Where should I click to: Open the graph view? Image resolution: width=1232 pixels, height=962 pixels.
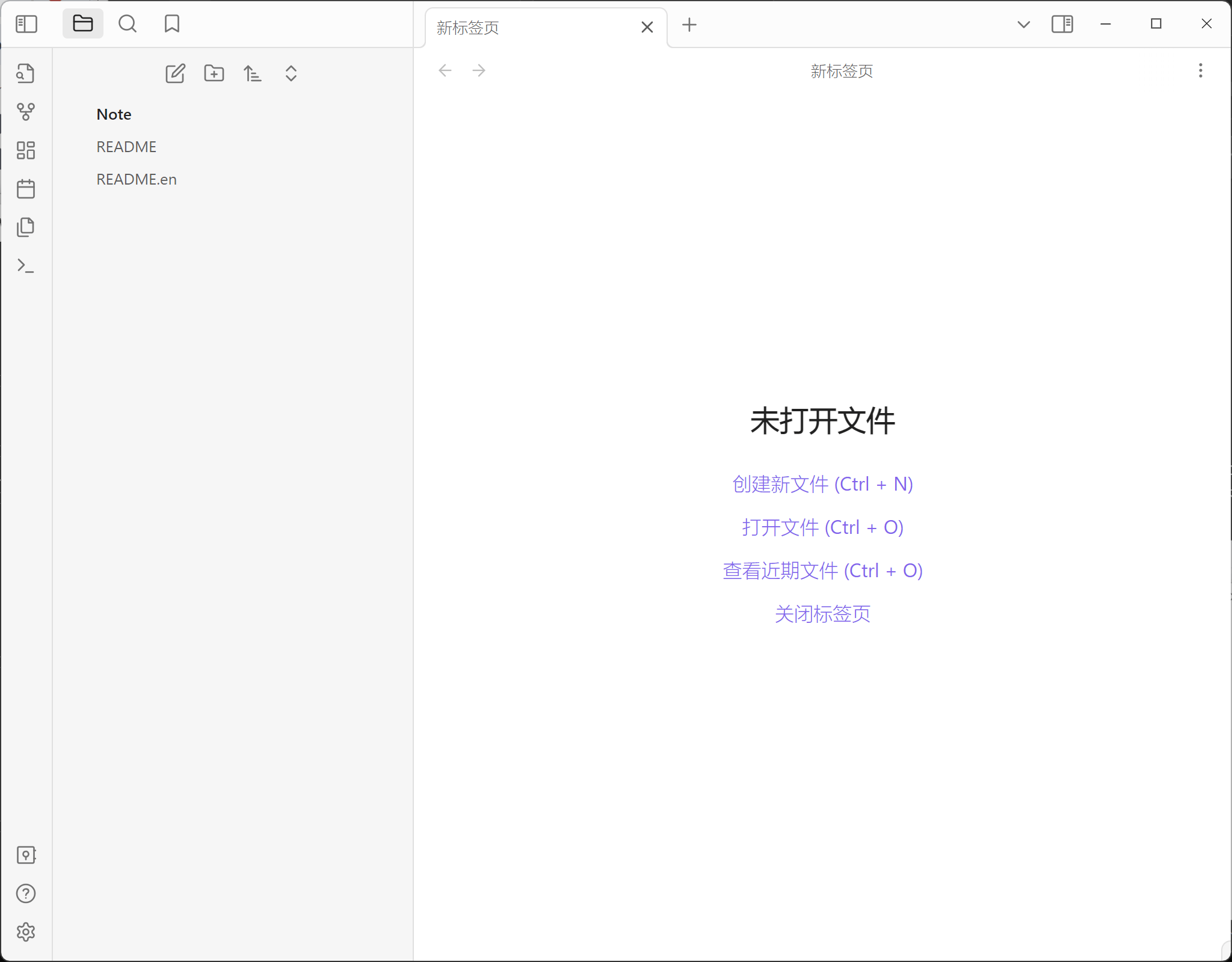point(25,112)
